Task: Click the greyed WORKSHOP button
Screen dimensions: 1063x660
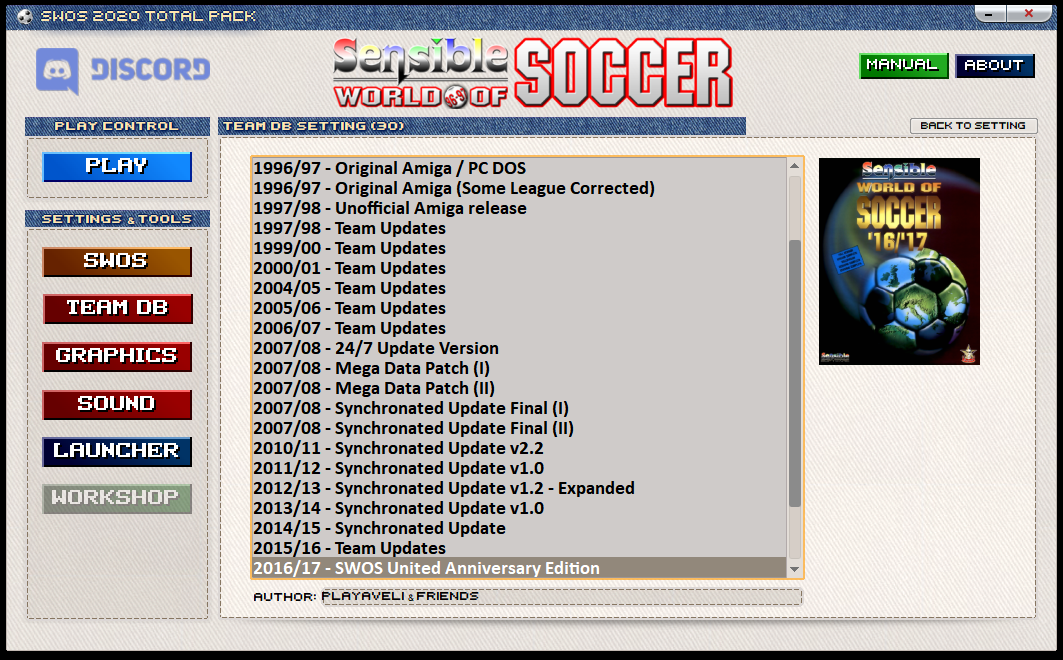Action: tap(117, 498)
